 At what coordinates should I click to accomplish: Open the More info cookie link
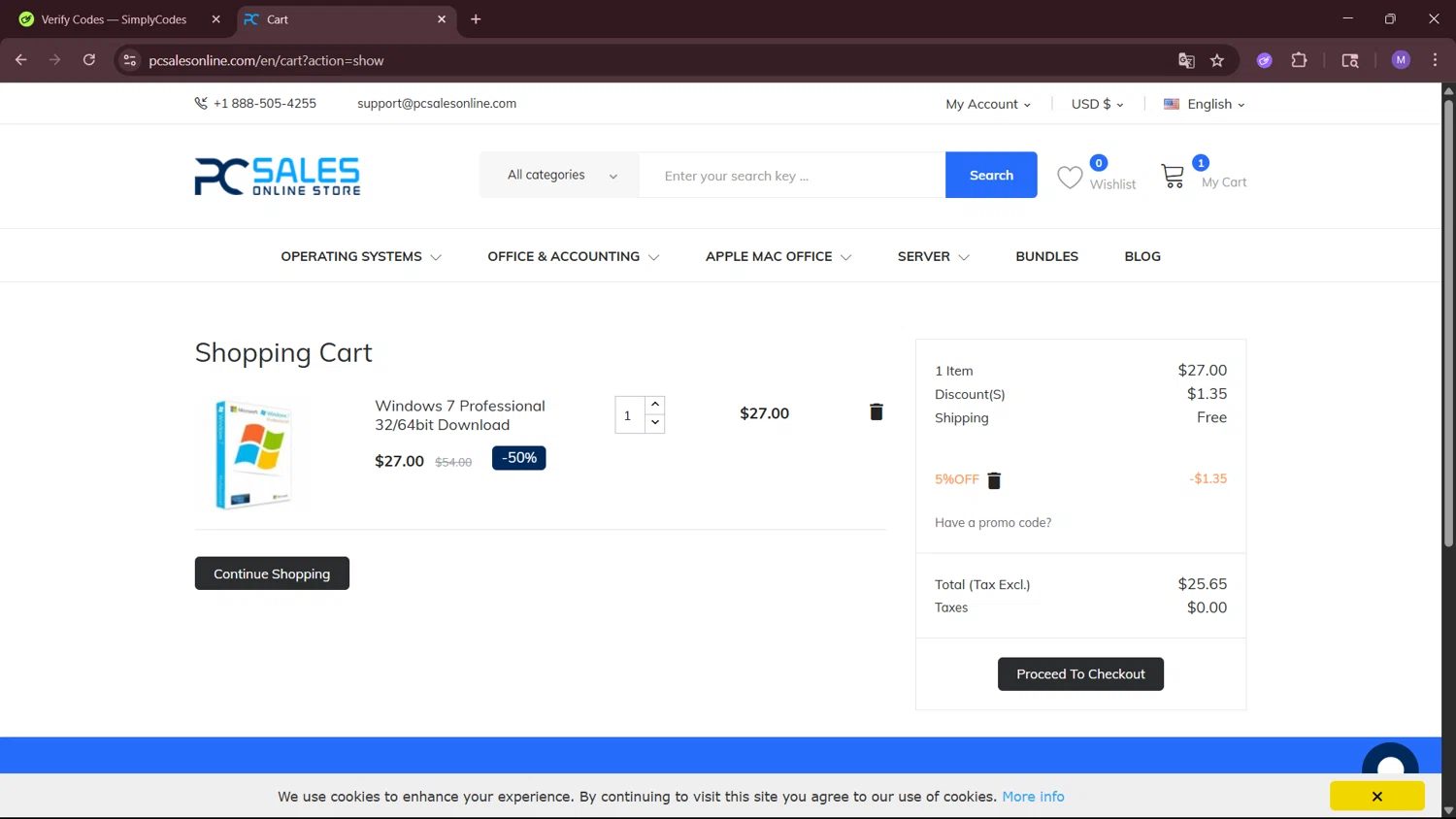click(1033, 797)
